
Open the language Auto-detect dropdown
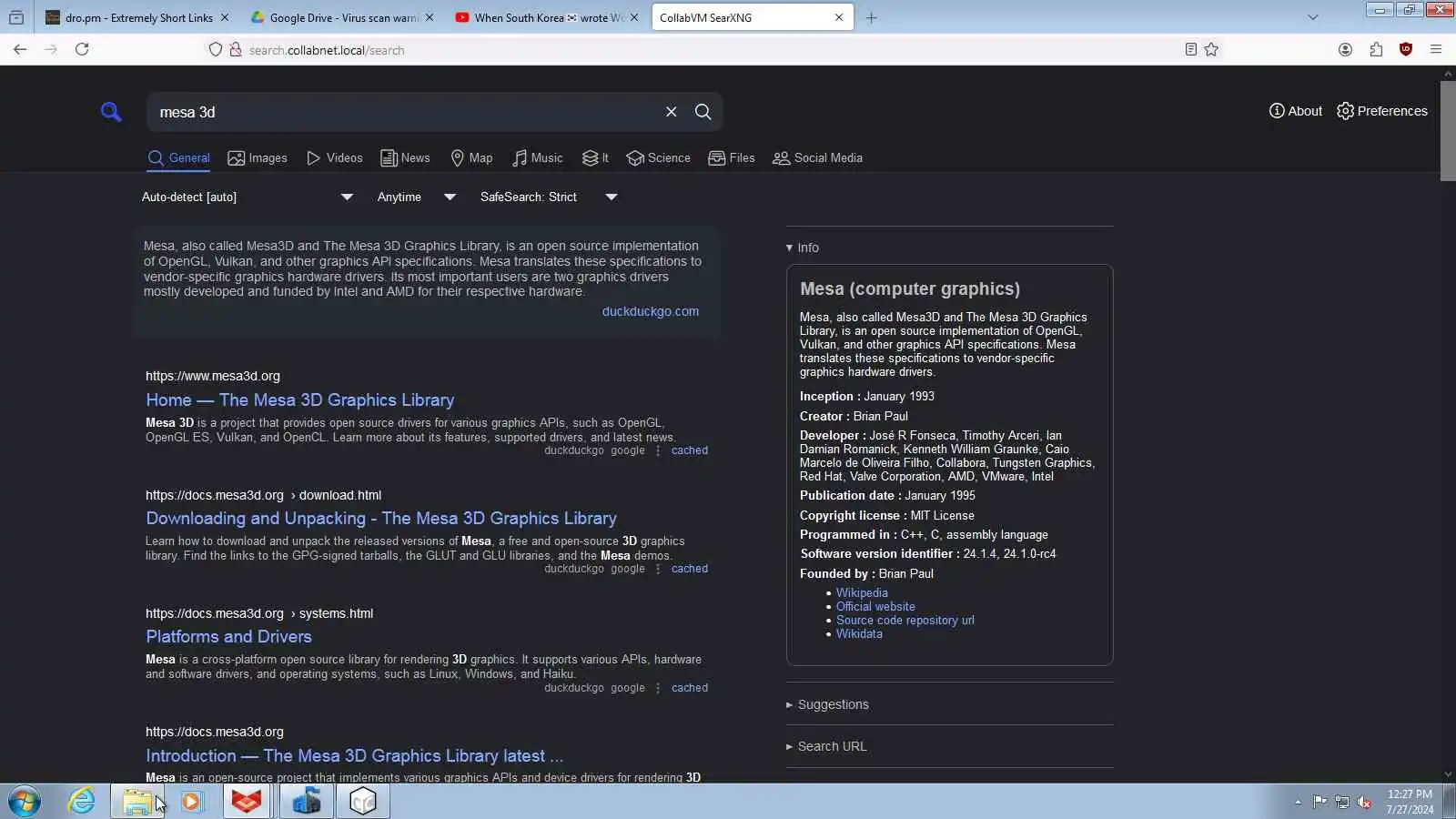pyautogui.click(x=248, y=197)
